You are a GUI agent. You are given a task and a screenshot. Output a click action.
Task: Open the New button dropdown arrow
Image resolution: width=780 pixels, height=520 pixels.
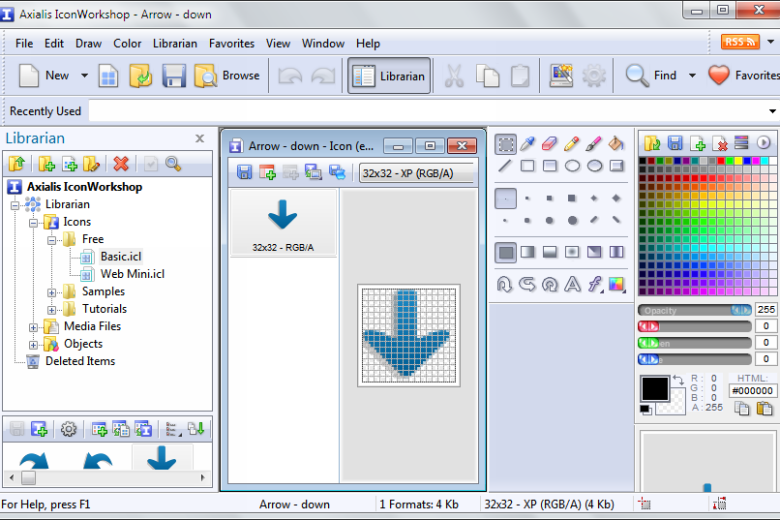point(85,76)
